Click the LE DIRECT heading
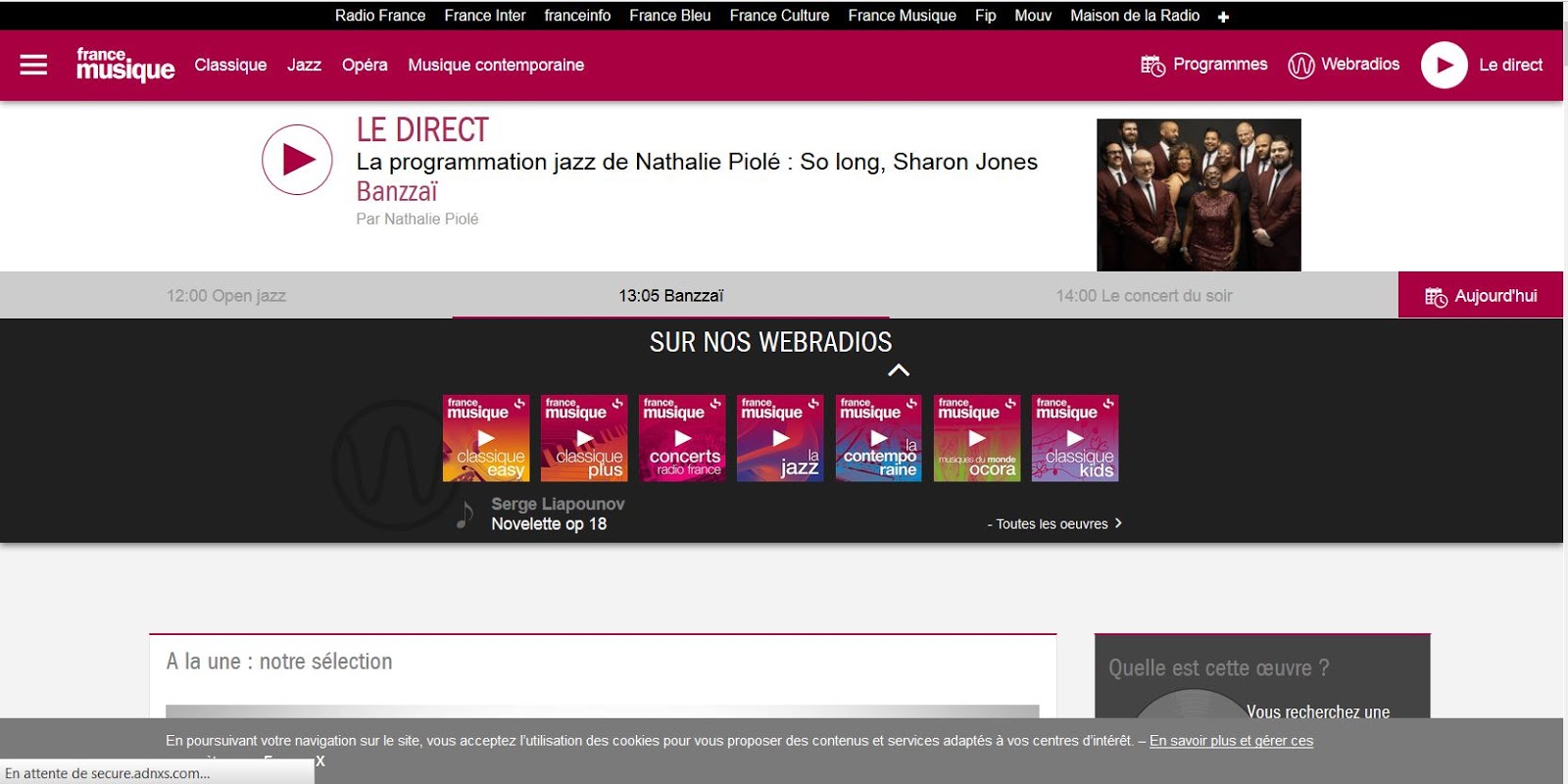Image resolution: width=1568 pixels, height=784 pixels. tap(422, 129)
